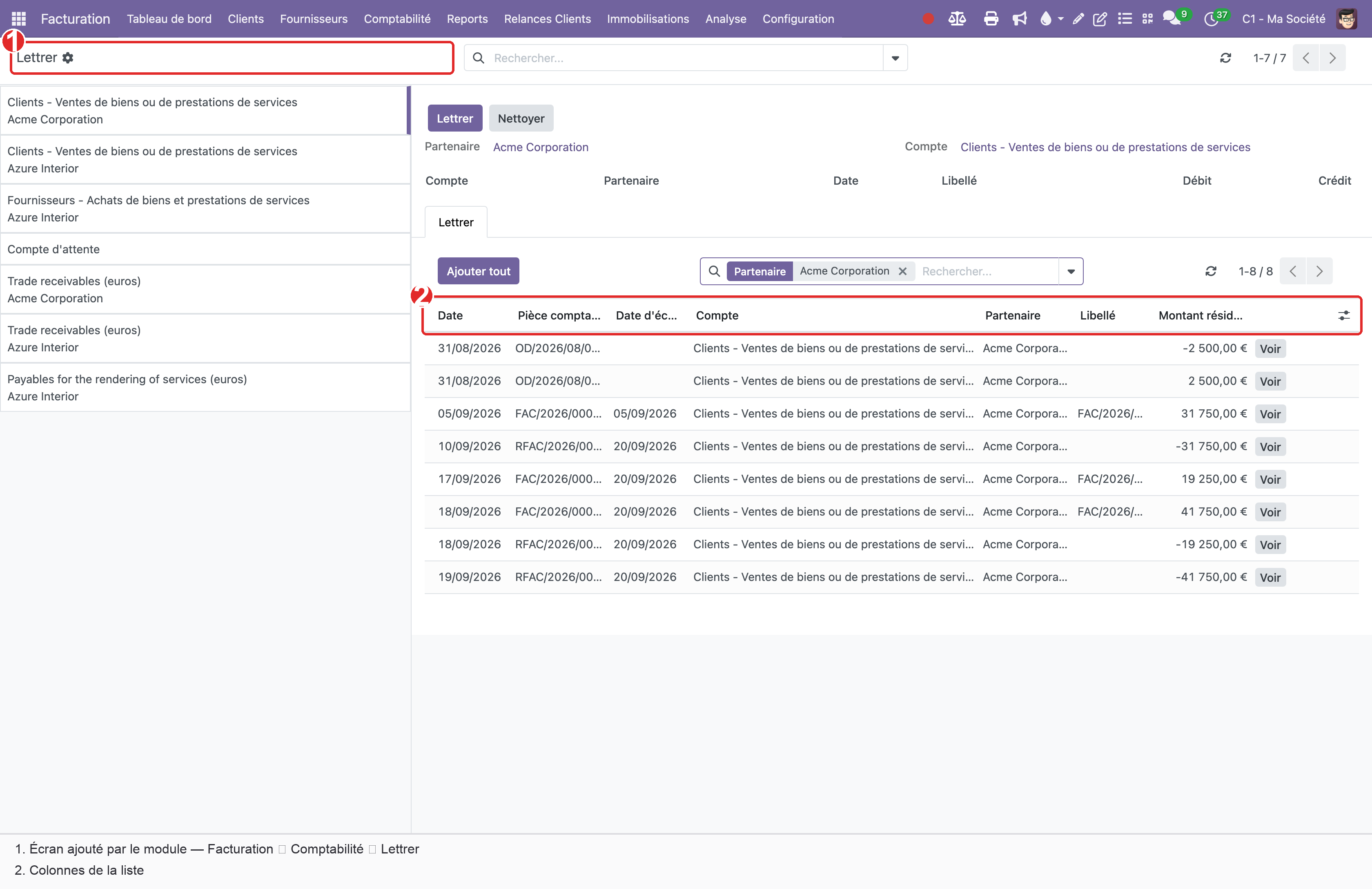Click Voir on the -41 750,00 € row
1372x889 pixels.
pyautogui.click(x=1270, y=577)
